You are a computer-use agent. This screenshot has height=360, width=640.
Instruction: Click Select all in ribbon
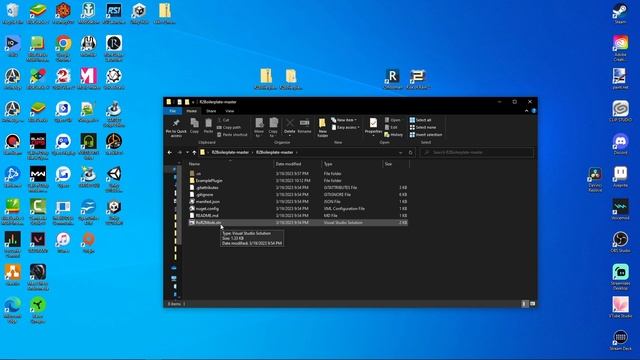[x=420, y=120]
